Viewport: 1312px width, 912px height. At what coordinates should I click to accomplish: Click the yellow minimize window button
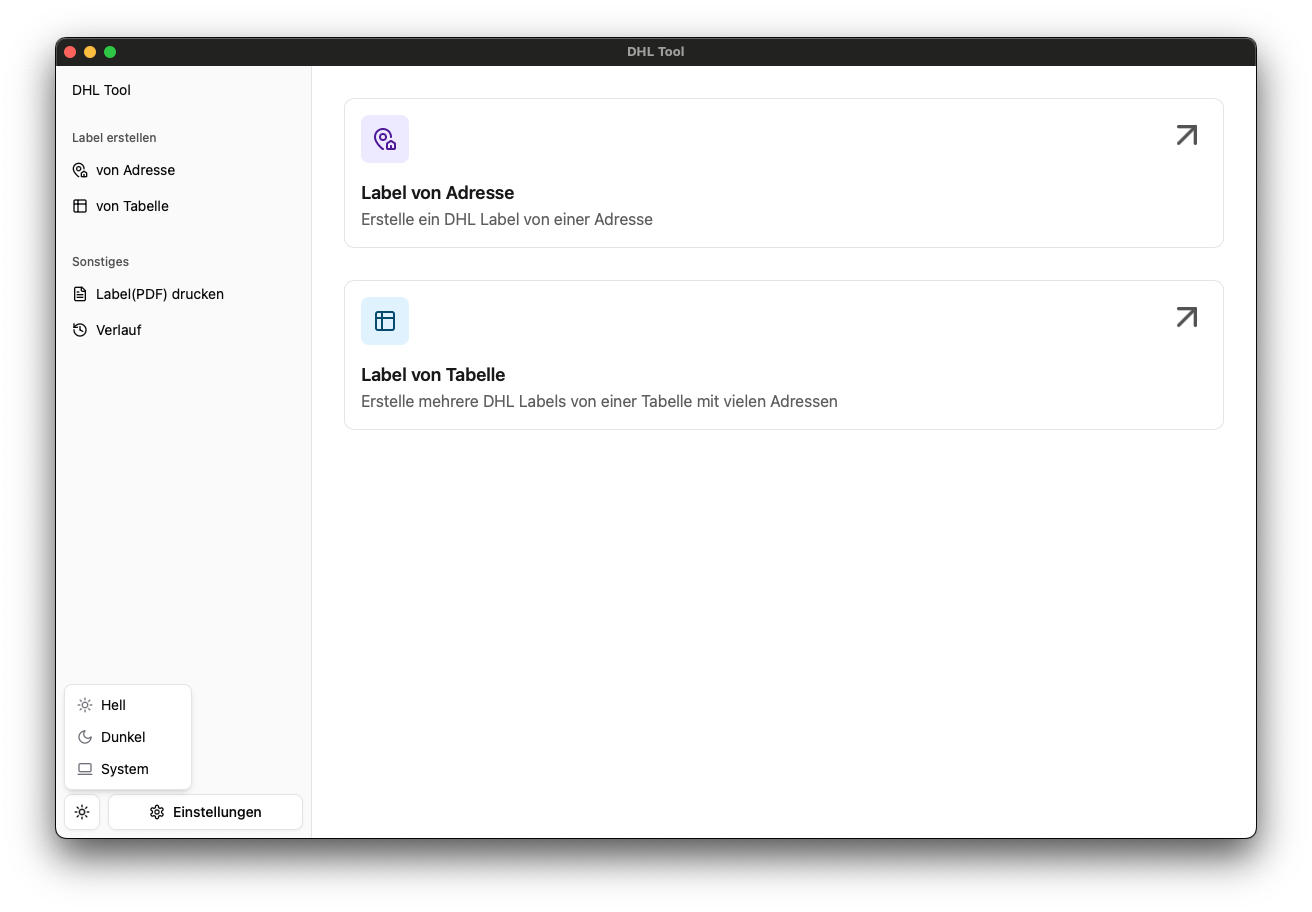coord(90,52)
